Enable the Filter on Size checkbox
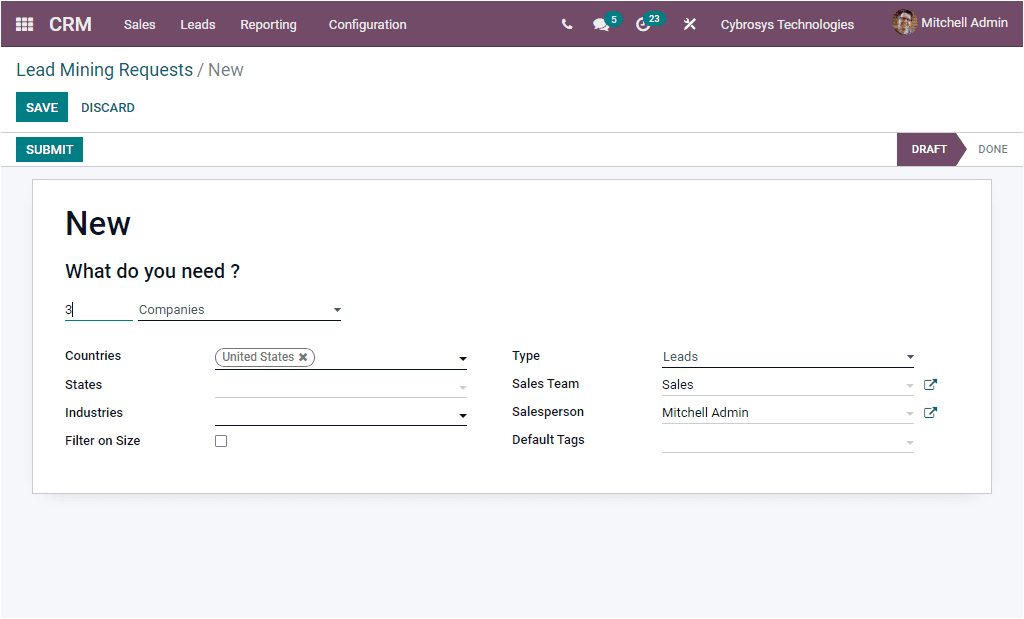Viewport: 1024px width, 619px height. point(220,440)
